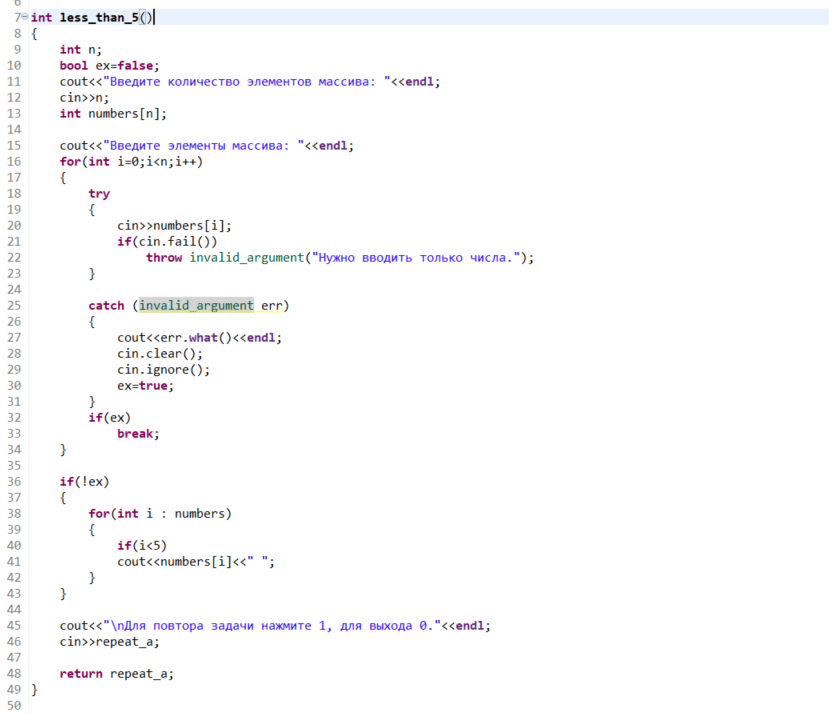
Task: Click line number 19 in the gutter
Action: 14,209
